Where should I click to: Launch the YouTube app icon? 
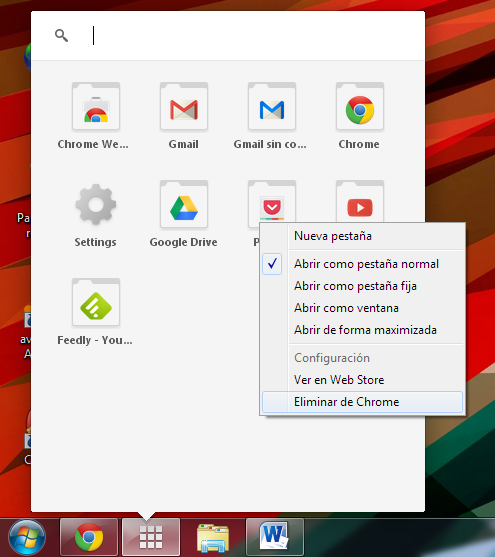point(360,202)
